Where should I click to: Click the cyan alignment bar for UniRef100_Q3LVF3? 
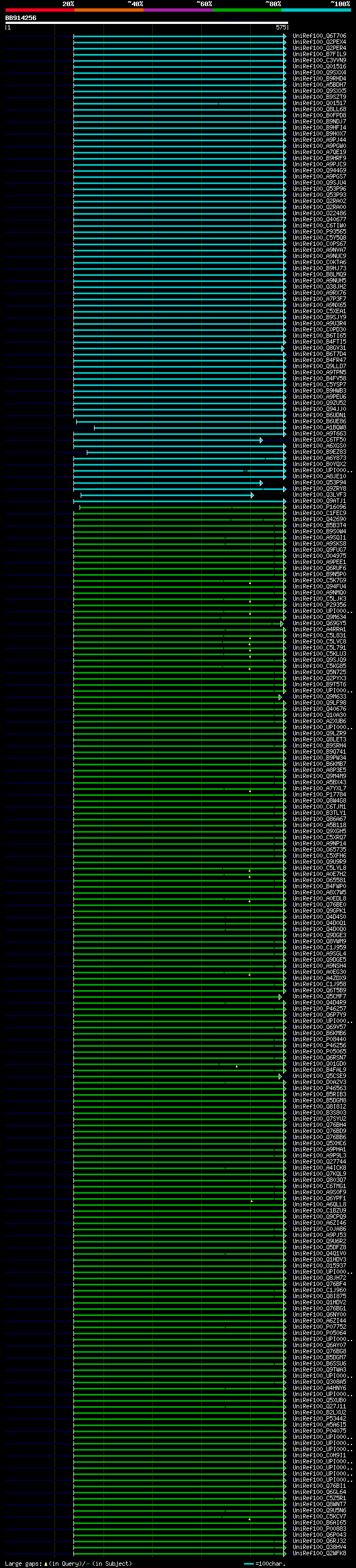(167, 496)
